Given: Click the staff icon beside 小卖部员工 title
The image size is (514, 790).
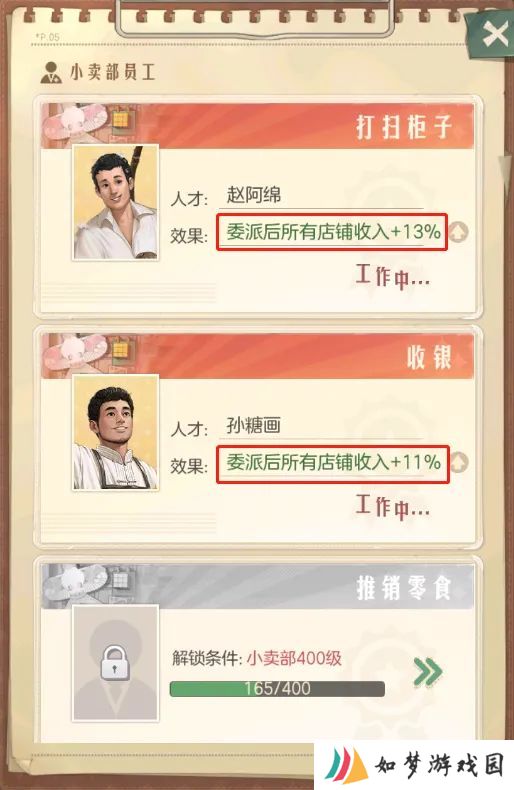Looking at the screenshot, I should (50, 73).
